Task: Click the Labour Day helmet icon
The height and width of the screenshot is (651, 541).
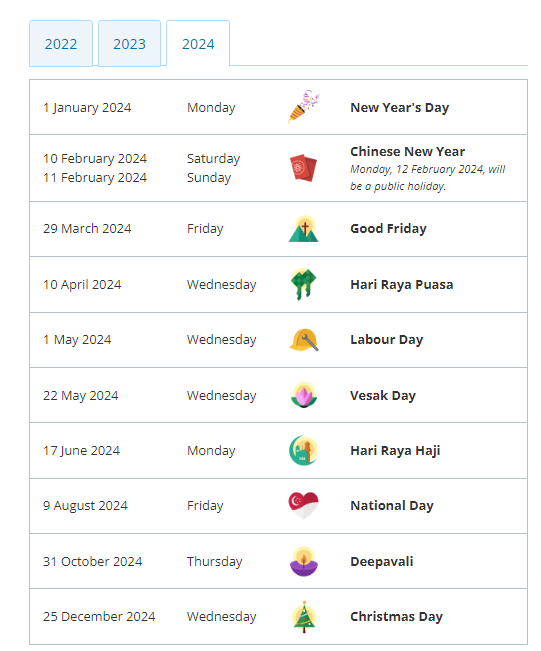Action: pos(304,340)
